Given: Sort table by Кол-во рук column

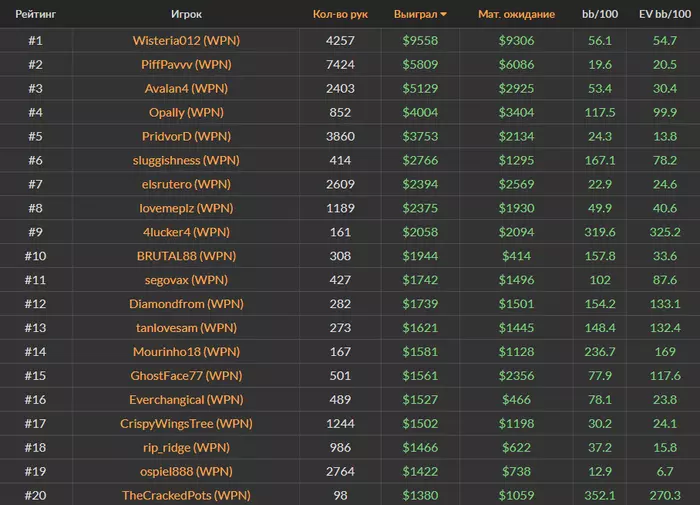Looking at the screenshot, I should 340,15.
